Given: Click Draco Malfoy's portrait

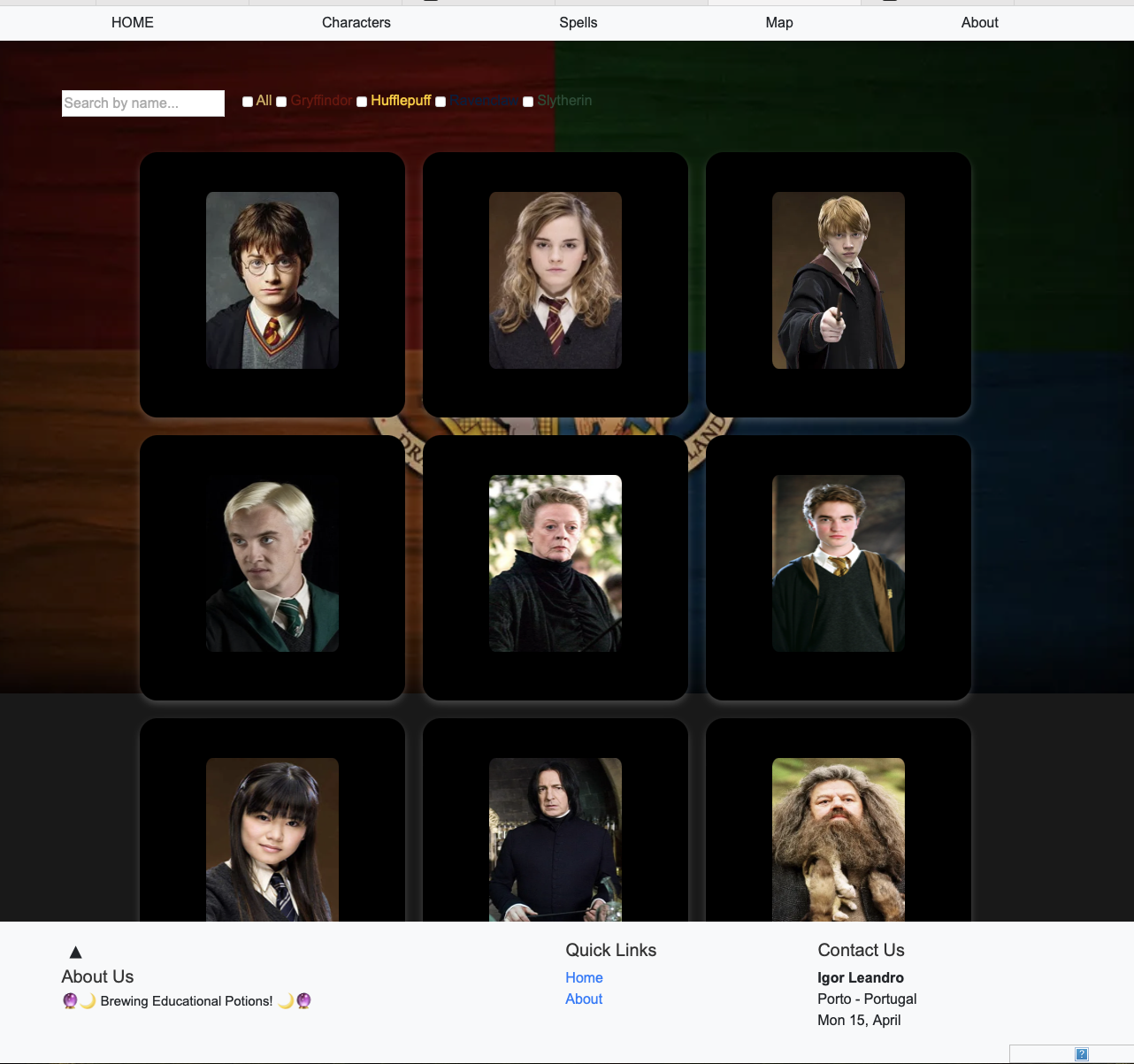Looking at the screenshot, I should point(272,563).
